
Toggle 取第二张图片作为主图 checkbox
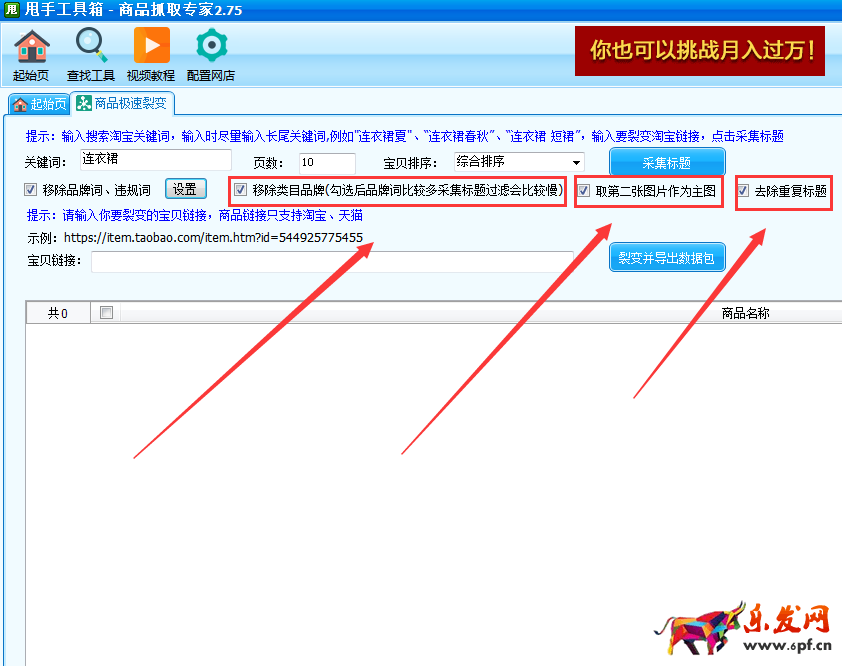point(584,191)
